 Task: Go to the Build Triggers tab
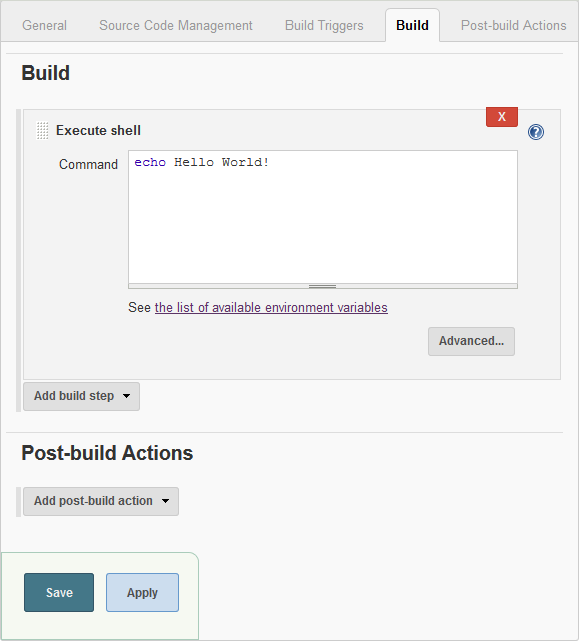point(324,25)
